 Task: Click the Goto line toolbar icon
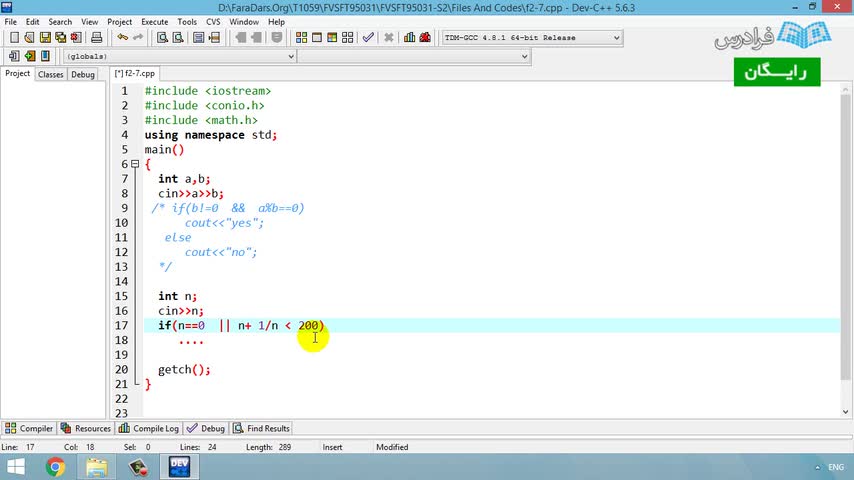pos(215,38)
